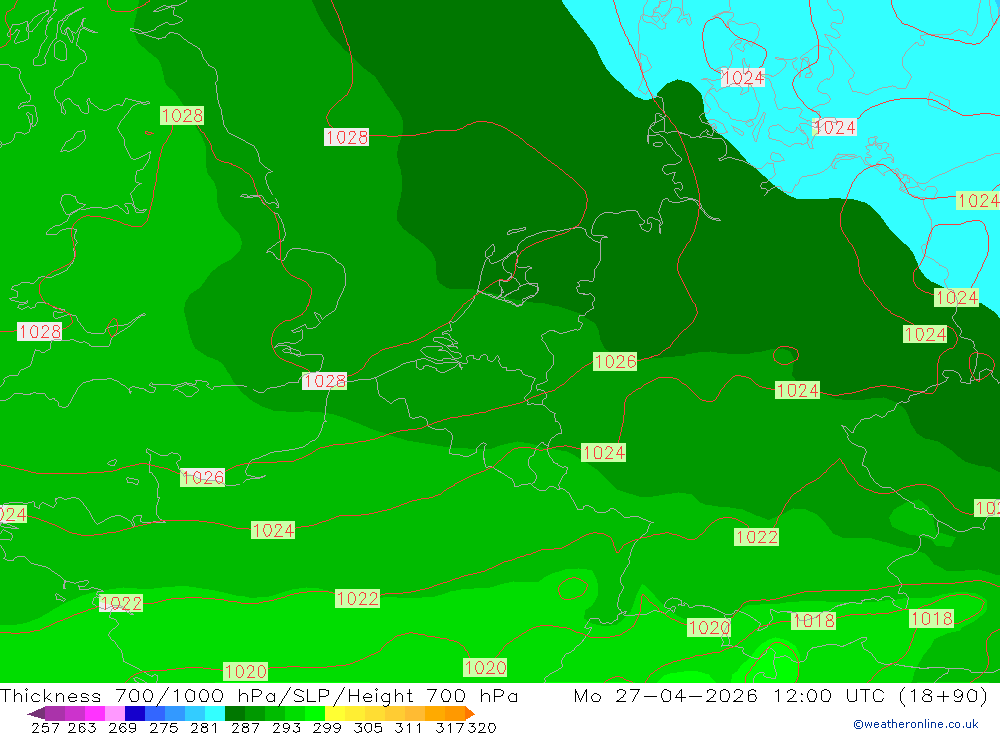Pick the dark blue legend swatch
Viewport: 1000px width, 733px height.
135,713
